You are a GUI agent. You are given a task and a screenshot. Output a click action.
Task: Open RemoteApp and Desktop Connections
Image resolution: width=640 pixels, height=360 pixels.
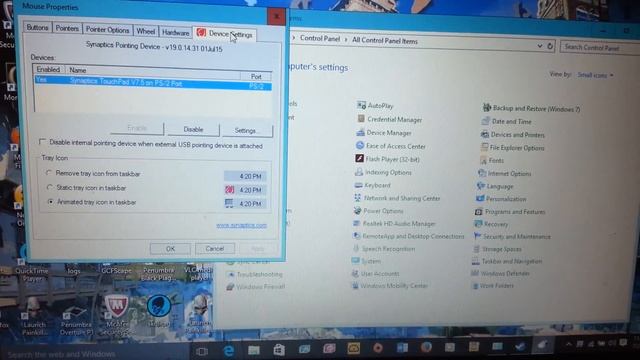409,236
